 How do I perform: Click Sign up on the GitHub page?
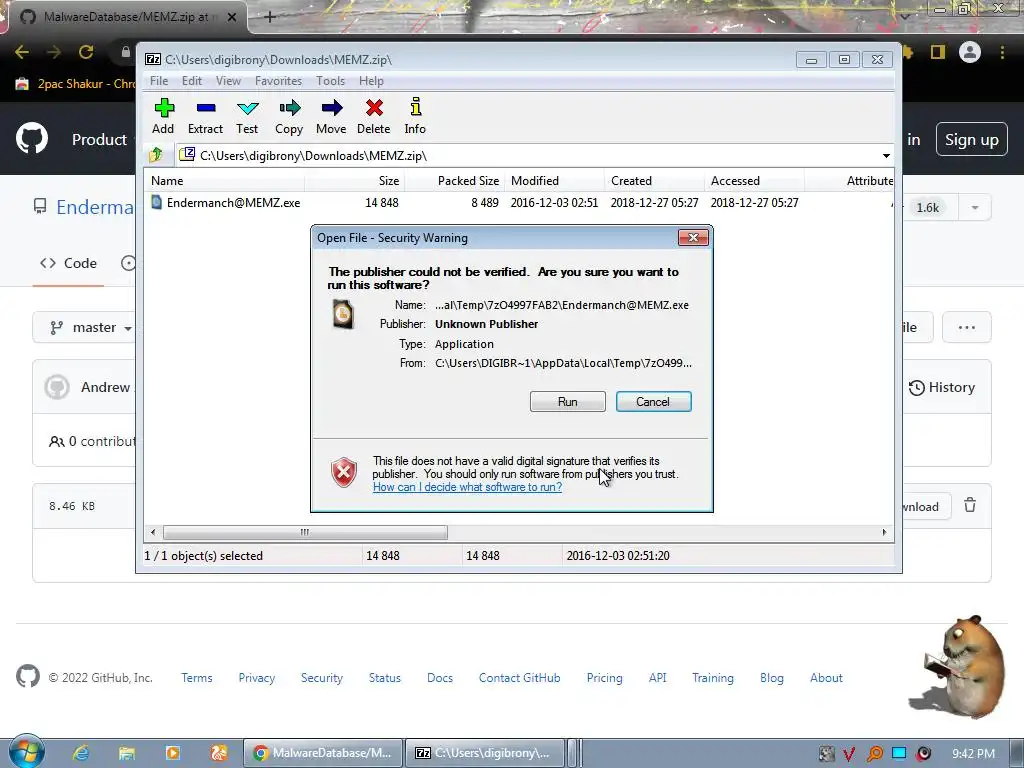(971, 140)
